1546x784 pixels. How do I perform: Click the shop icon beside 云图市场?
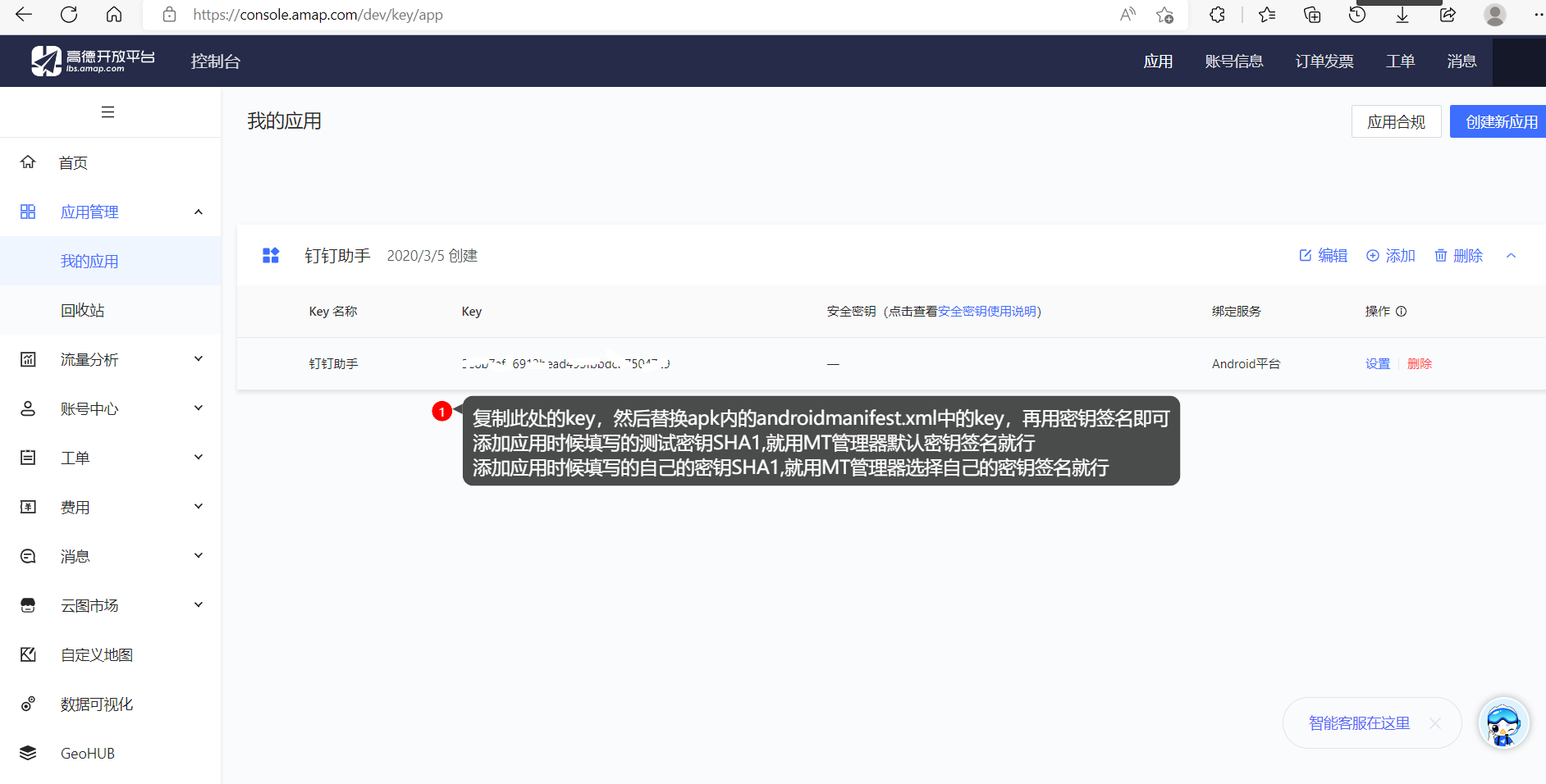tap(28, 605)
